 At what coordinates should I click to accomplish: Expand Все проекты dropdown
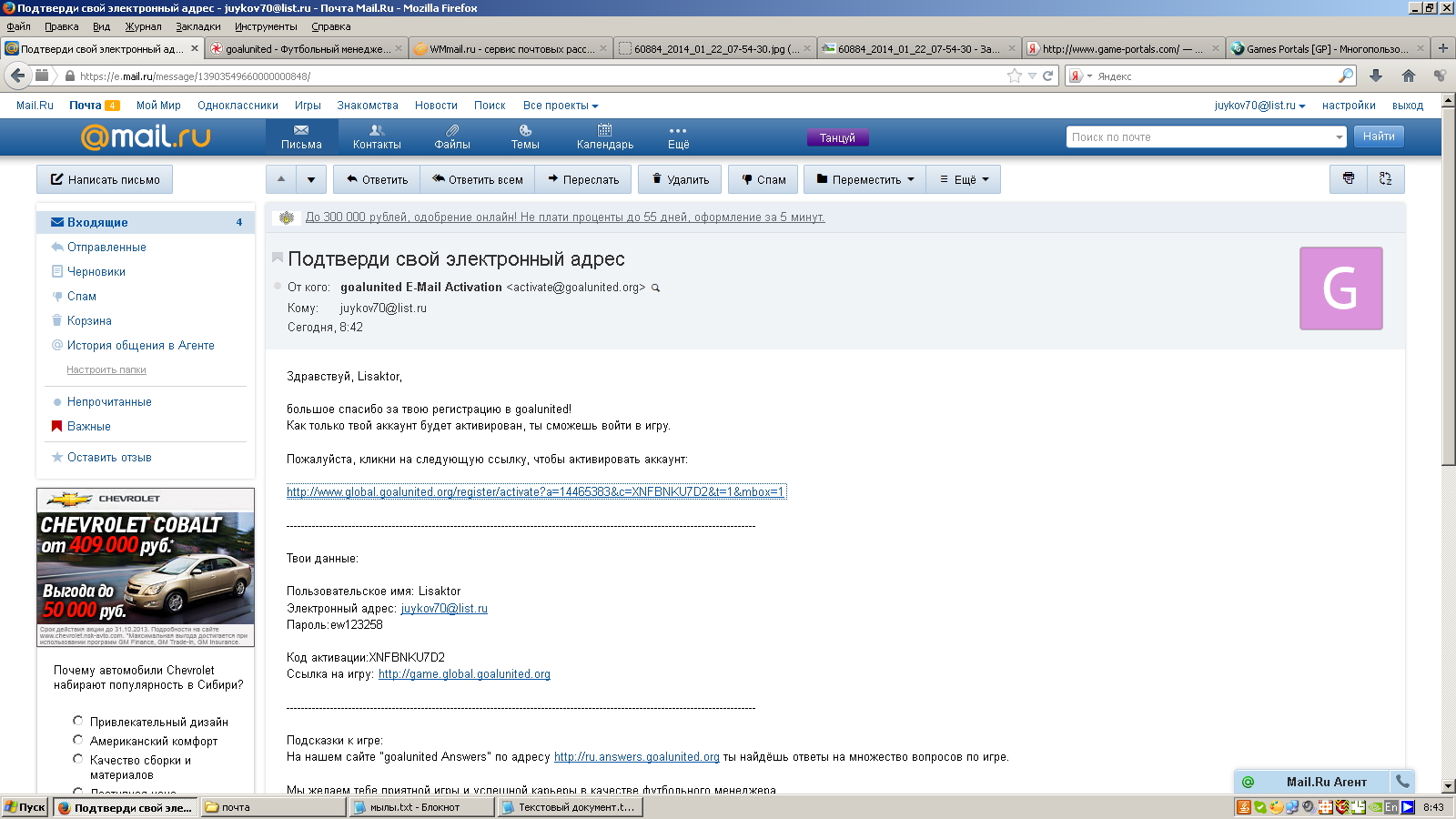pos(561,106)
